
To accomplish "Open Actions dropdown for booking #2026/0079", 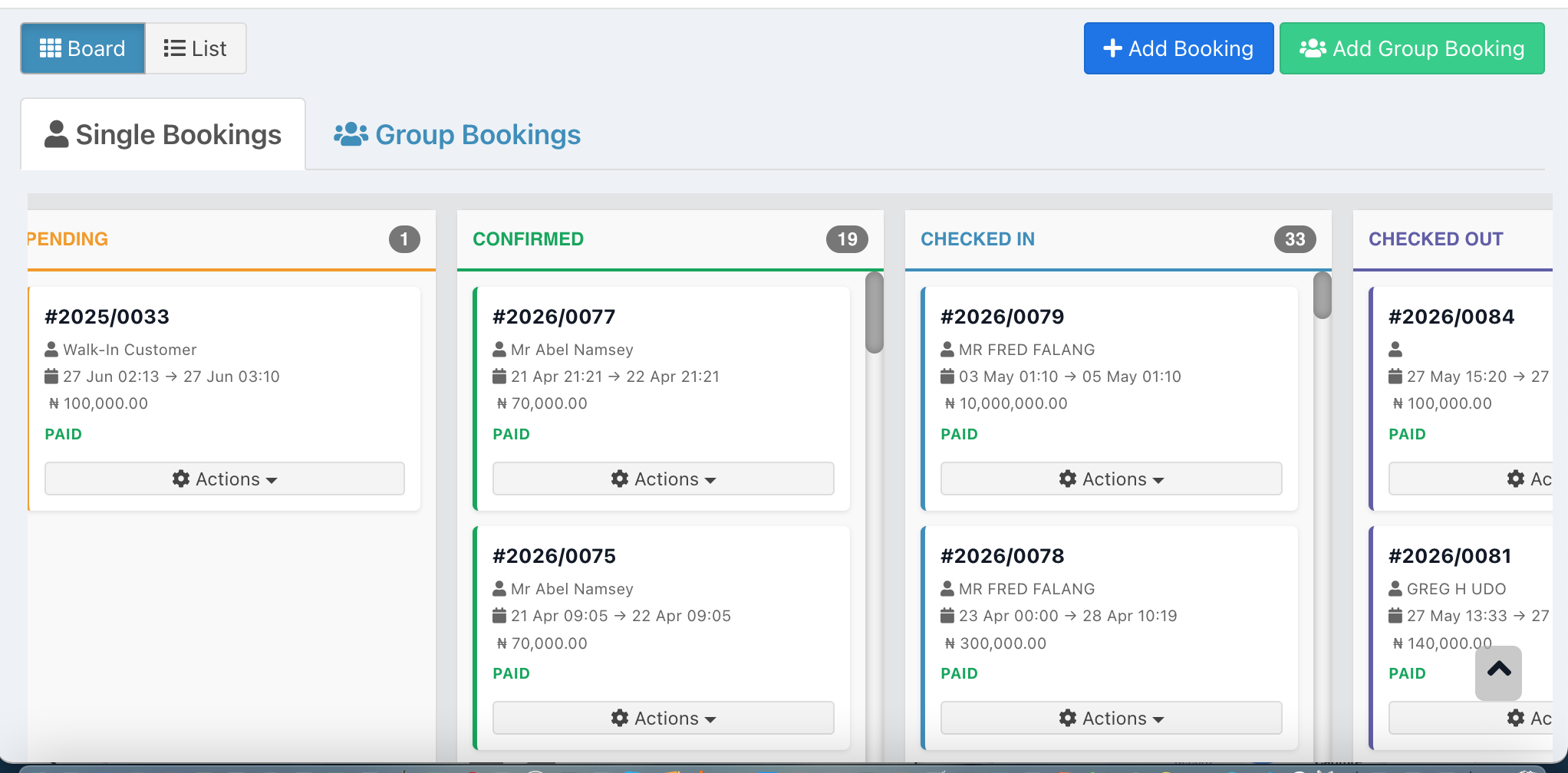I will click(1112, 479).
